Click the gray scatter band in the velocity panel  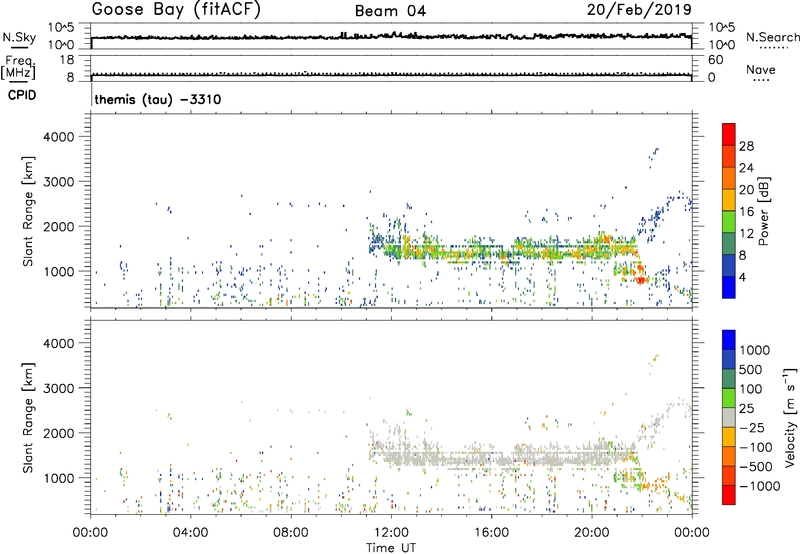click(503, 458)
